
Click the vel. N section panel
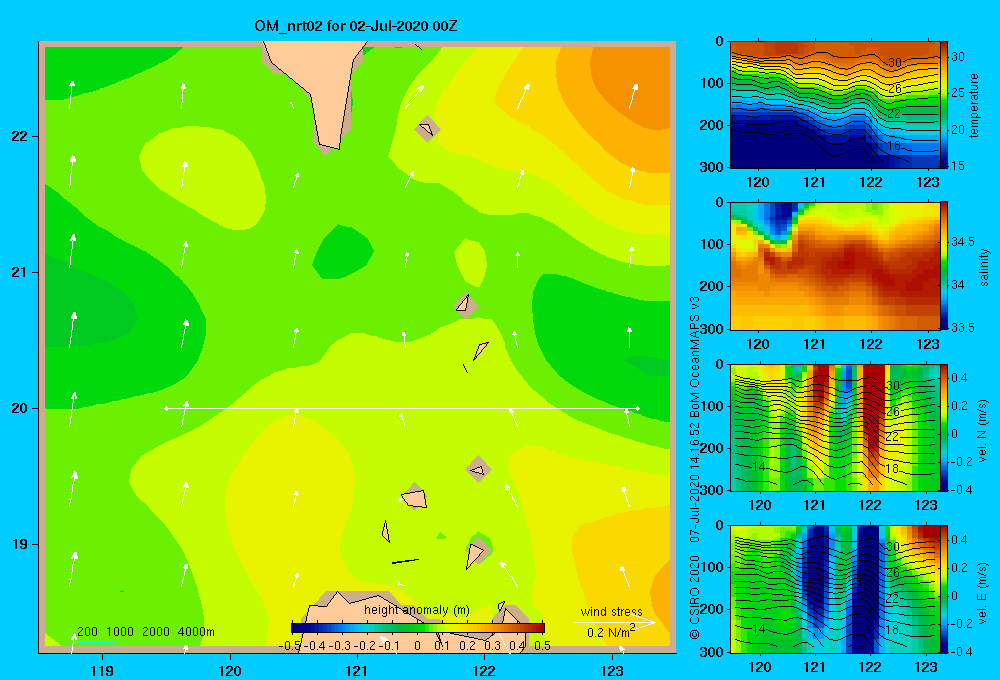(835, 427)
